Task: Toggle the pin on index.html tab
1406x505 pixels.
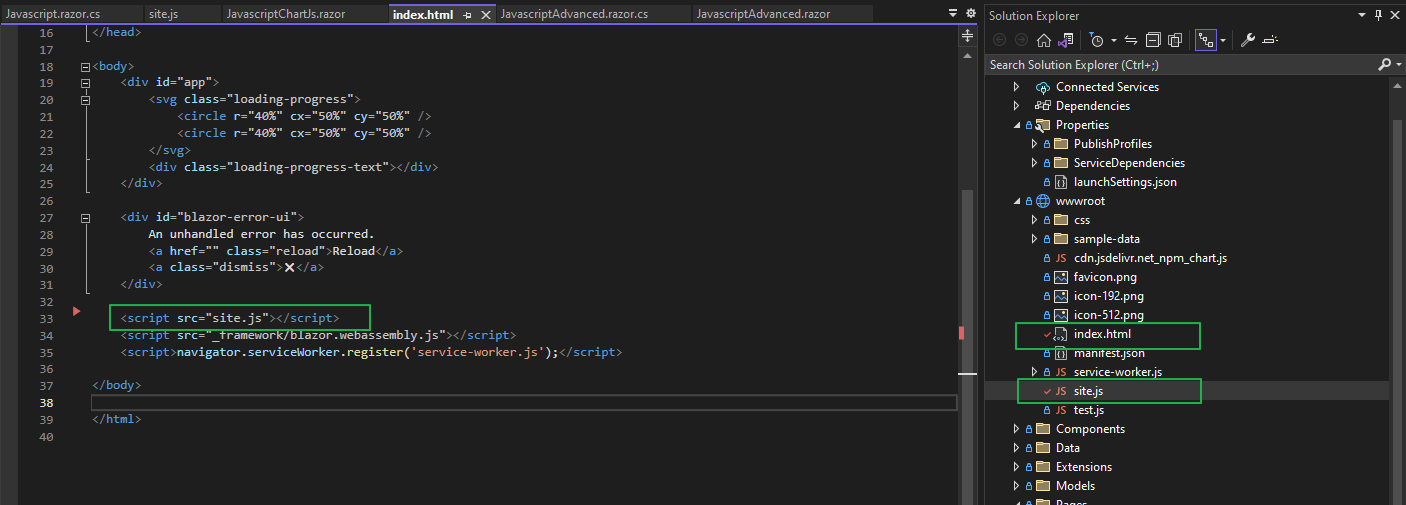Action: (467, 15)
